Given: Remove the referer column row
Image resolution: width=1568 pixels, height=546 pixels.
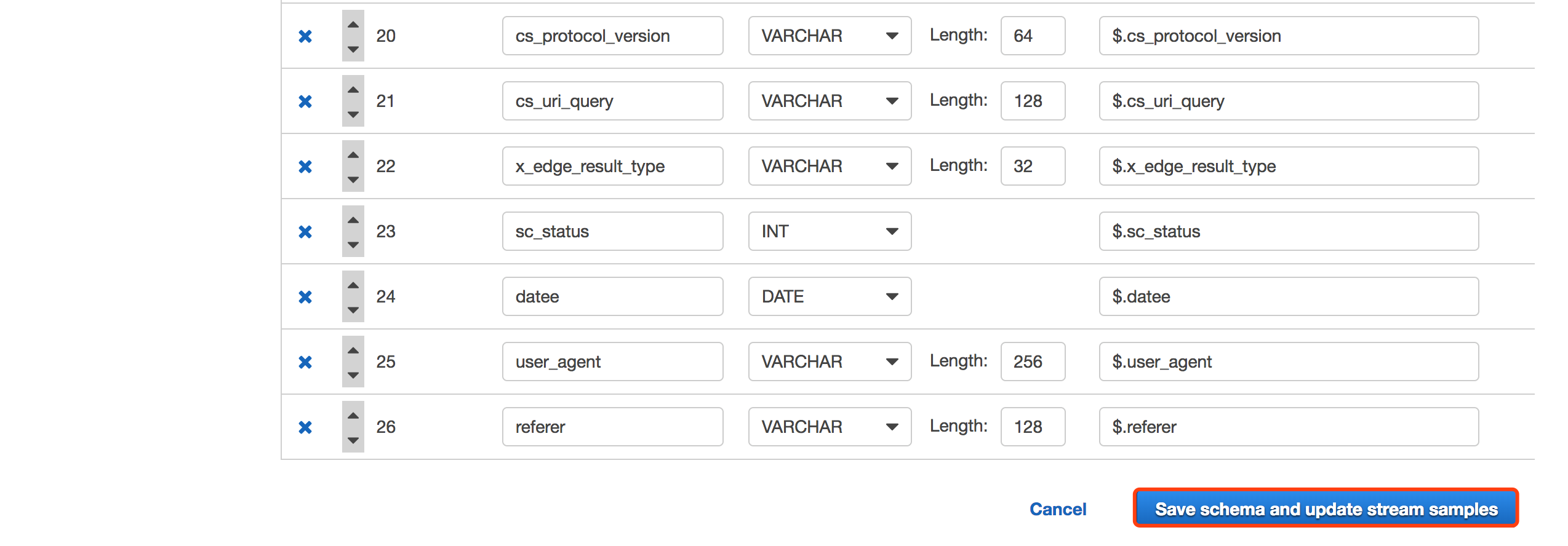Looking at the screenshot, I should (305, 427).
